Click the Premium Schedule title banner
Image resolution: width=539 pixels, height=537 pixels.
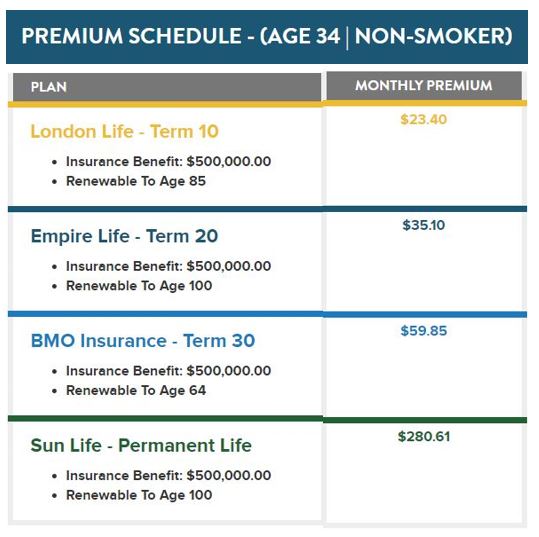(267, 37)
